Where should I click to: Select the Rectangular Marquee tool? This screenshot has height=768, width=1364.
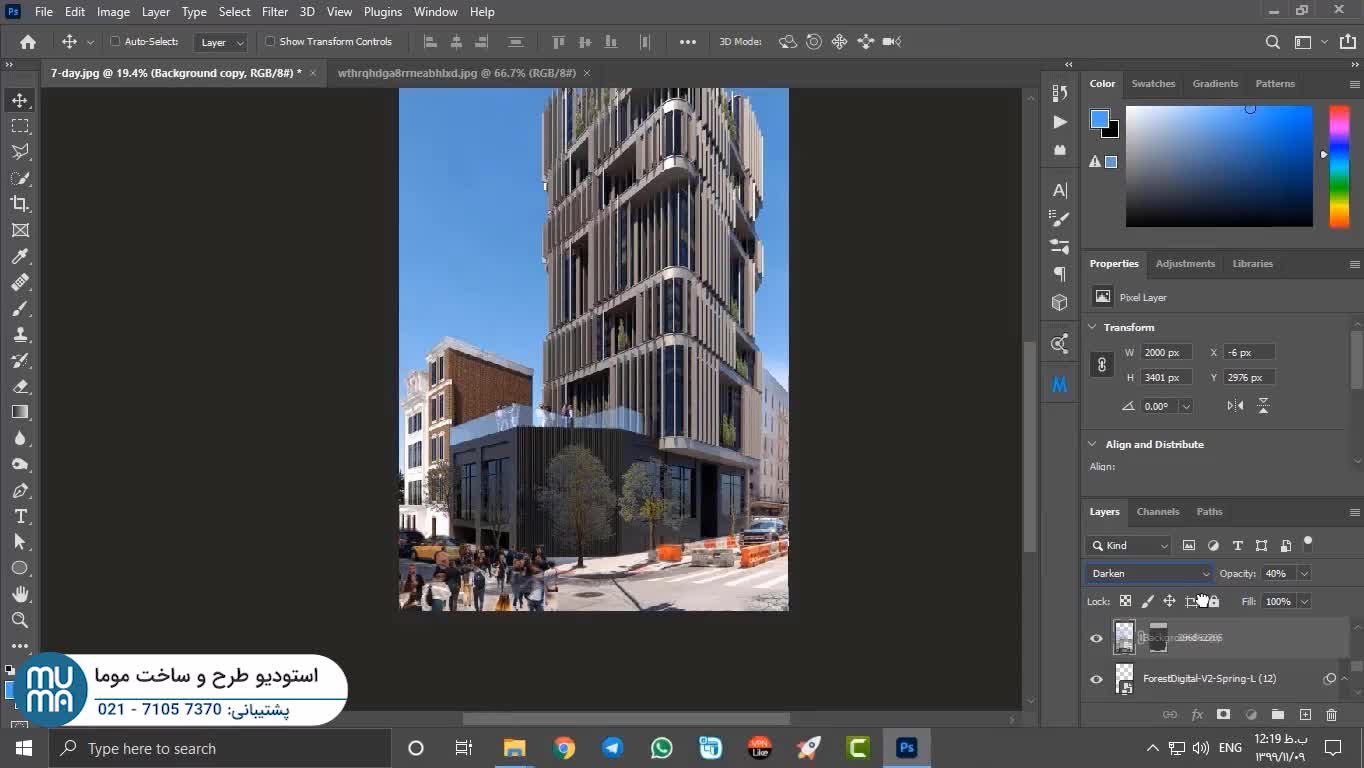click(20, 126)
